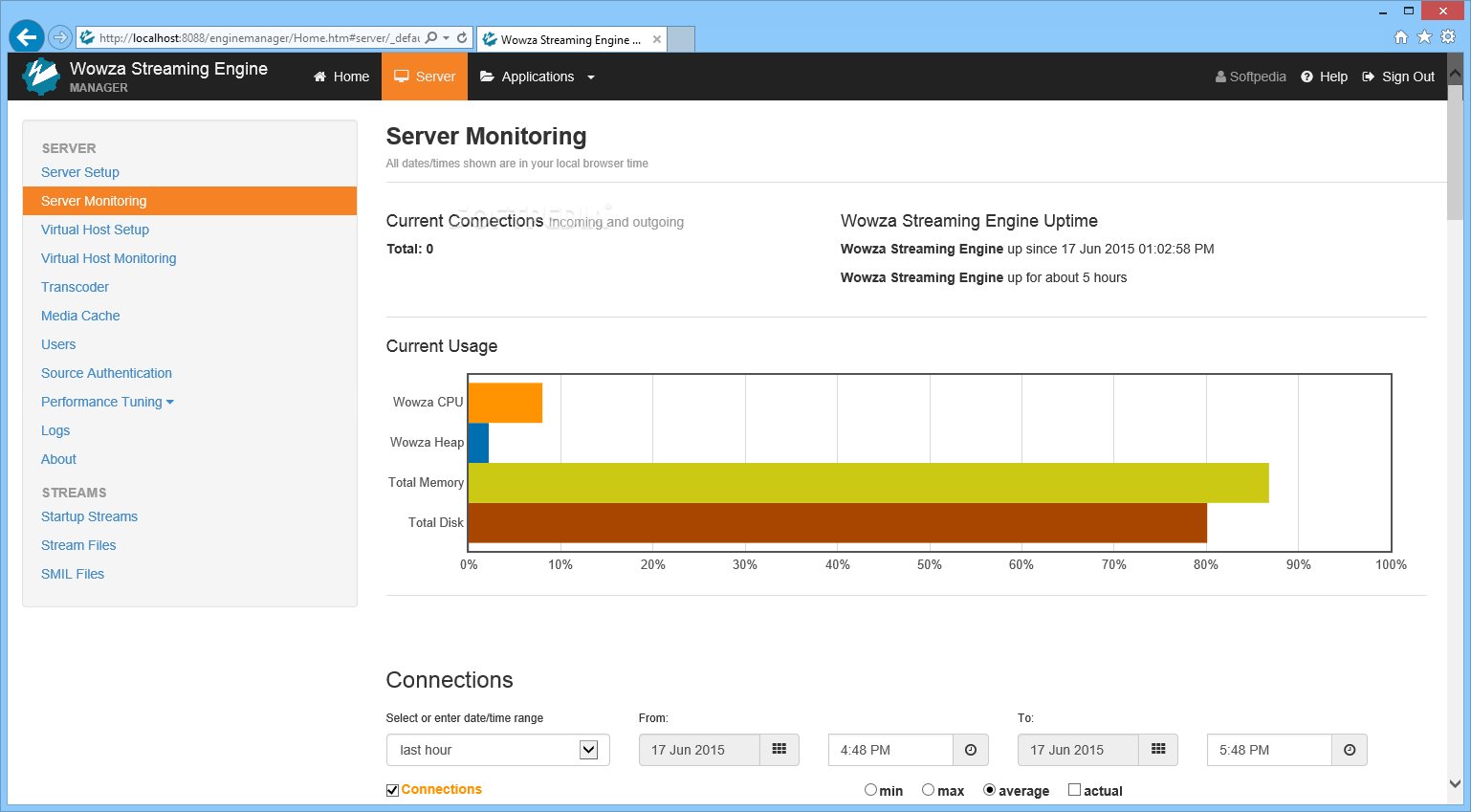Close the Wowza Streaming Engine browser tab
Viewport: 1471px width, 812px height.
657,39
